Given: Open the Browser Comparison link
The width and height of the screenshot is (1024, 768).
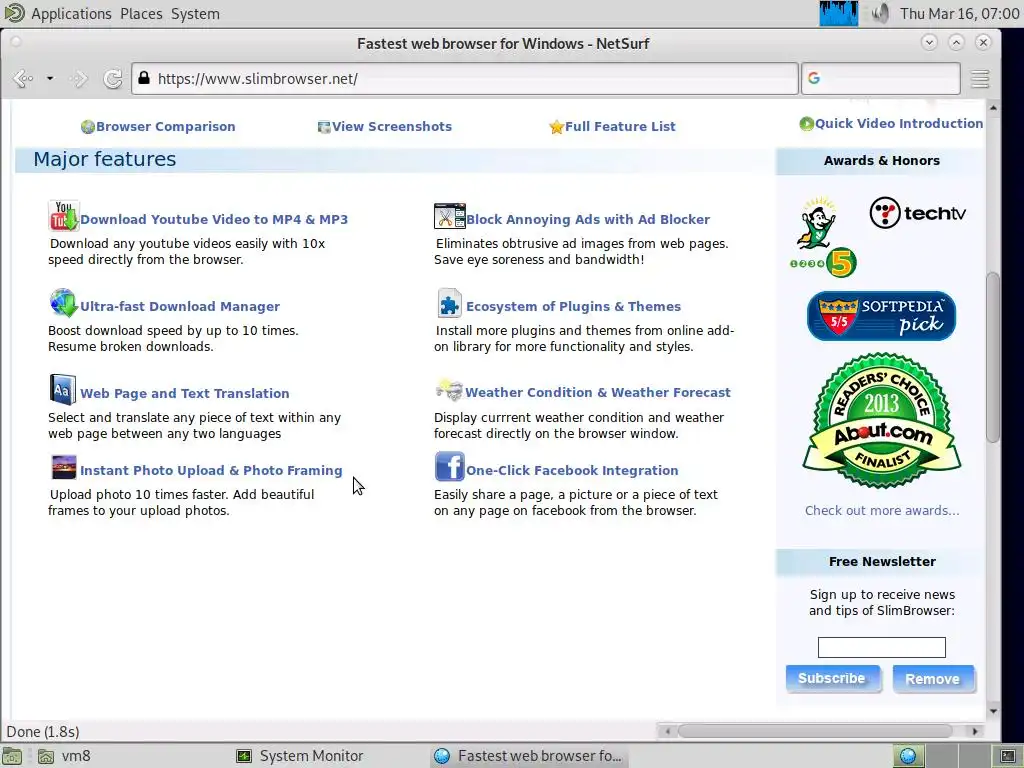Looking at the screenshot, I should (165, 127).
